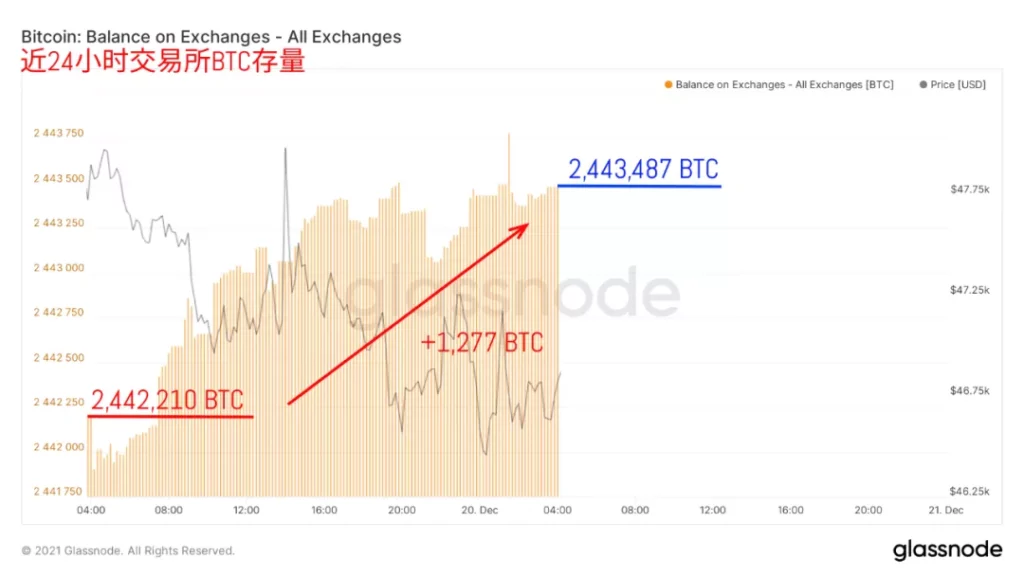Image resolution: width=1024 pixels, height=576 pixels.
Task: Select the red 2,442,210 BTC annotation
Action: (167, 400)
